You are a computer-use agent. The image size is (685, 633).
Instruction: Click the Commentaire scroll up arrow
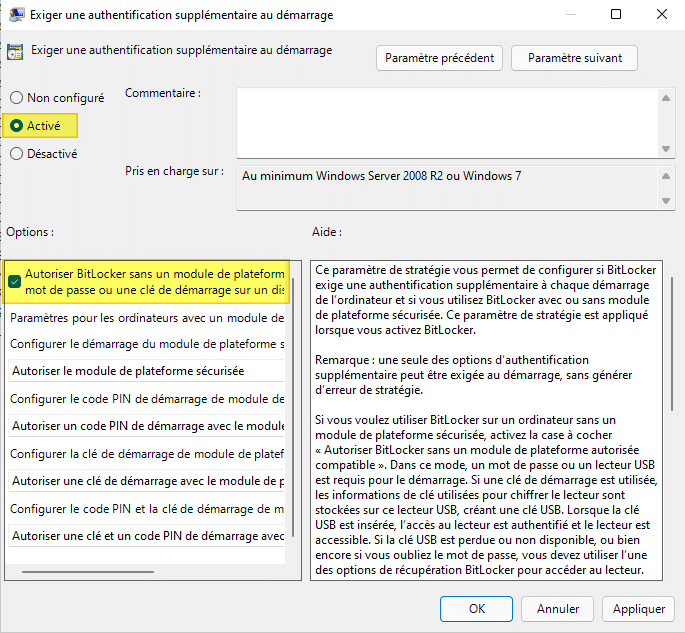pyautogui.click(x=666, y=98)
